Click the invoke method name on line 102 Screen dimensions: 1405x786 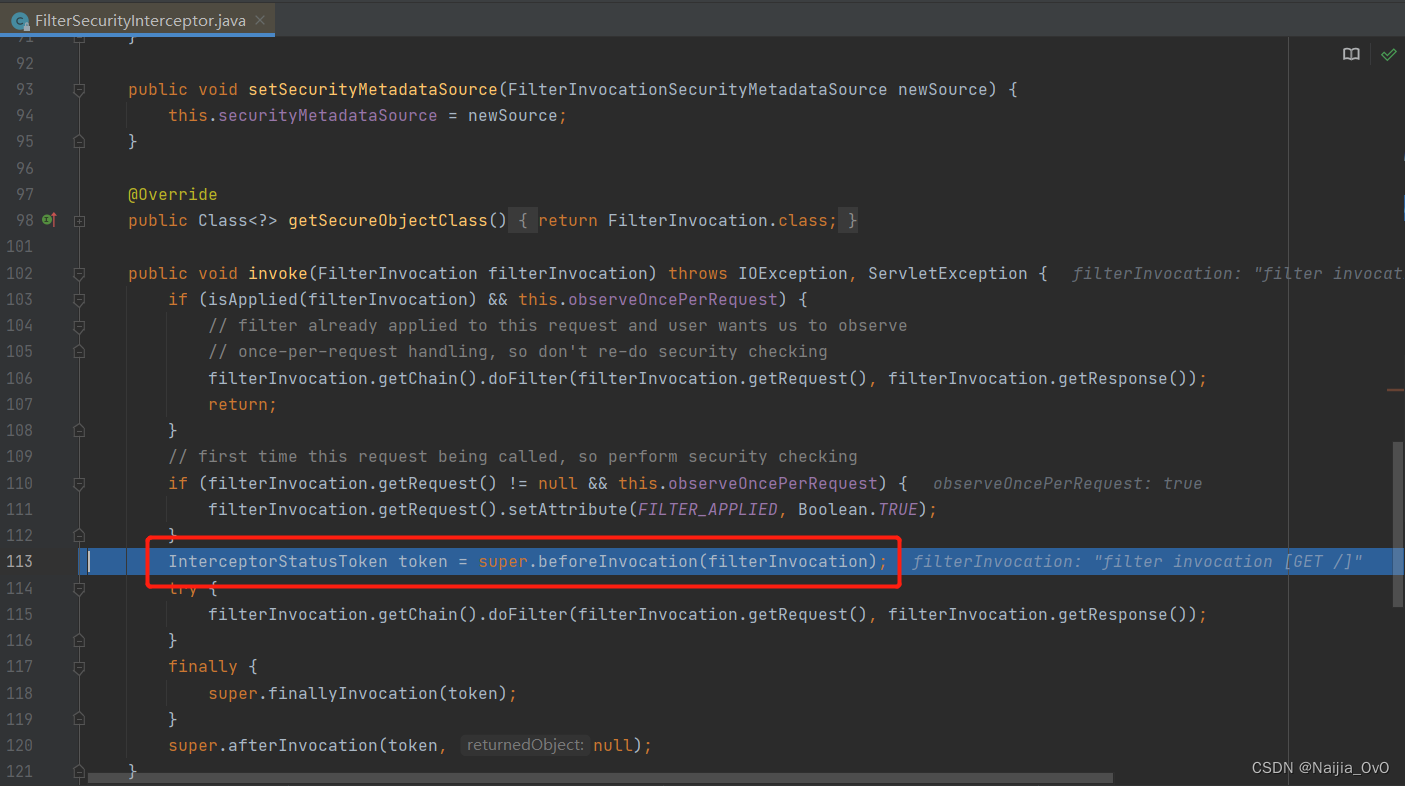point(278,273)
